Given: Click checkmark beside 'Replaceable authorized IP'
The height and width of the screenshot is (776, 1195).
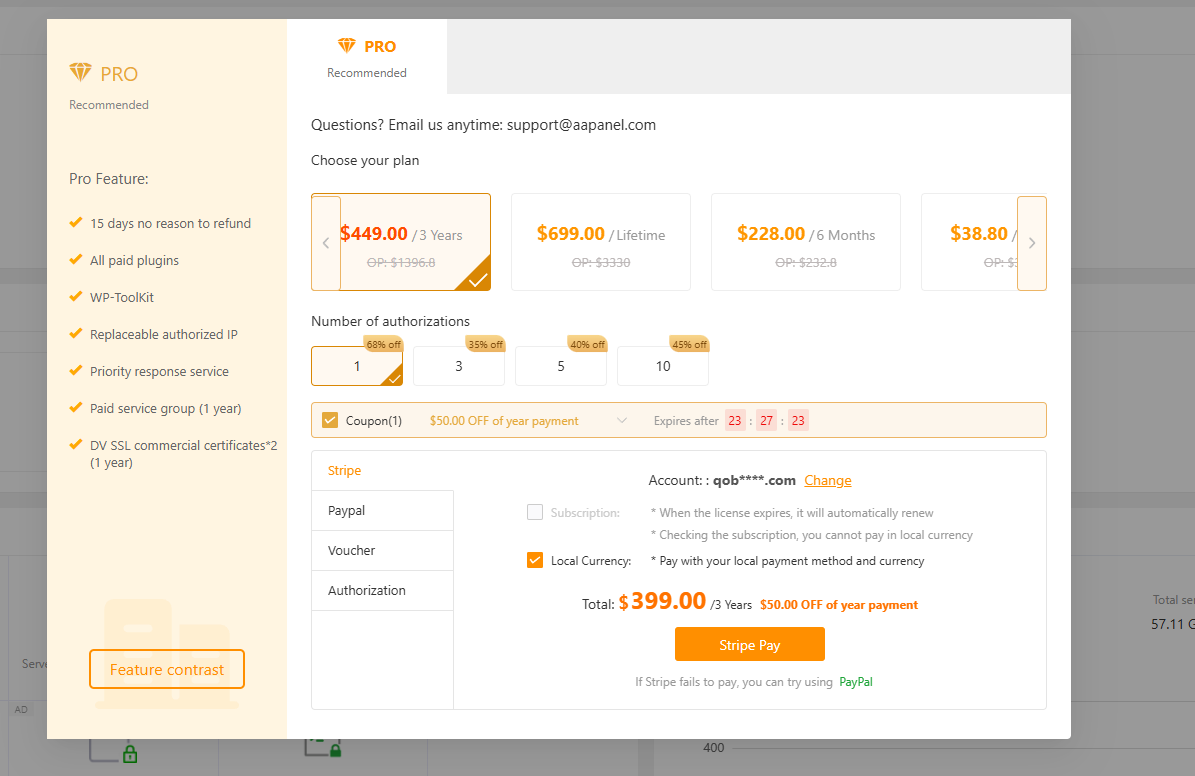Looking at the screenshot, I should (x=75, y=334).
